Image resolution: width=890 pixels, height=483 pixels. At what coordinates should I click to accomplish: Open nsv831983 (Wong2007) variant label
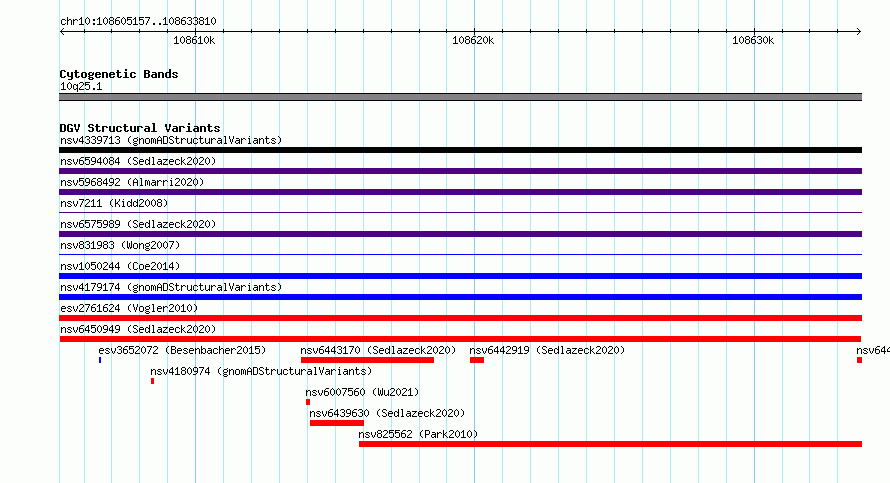coord(120,245)
